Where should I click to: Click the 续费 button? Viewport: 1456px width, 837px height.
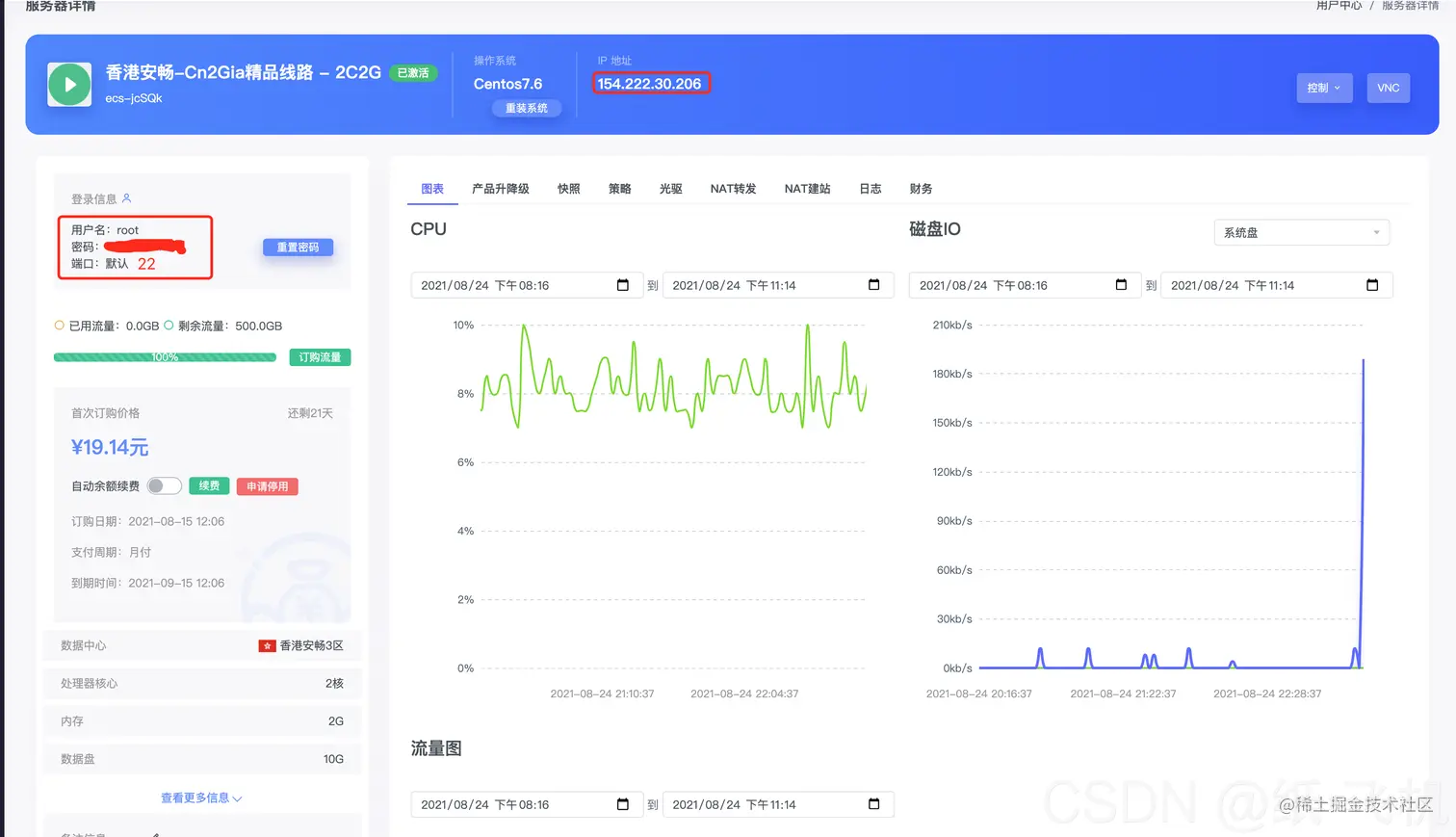(x=209, y=486)
